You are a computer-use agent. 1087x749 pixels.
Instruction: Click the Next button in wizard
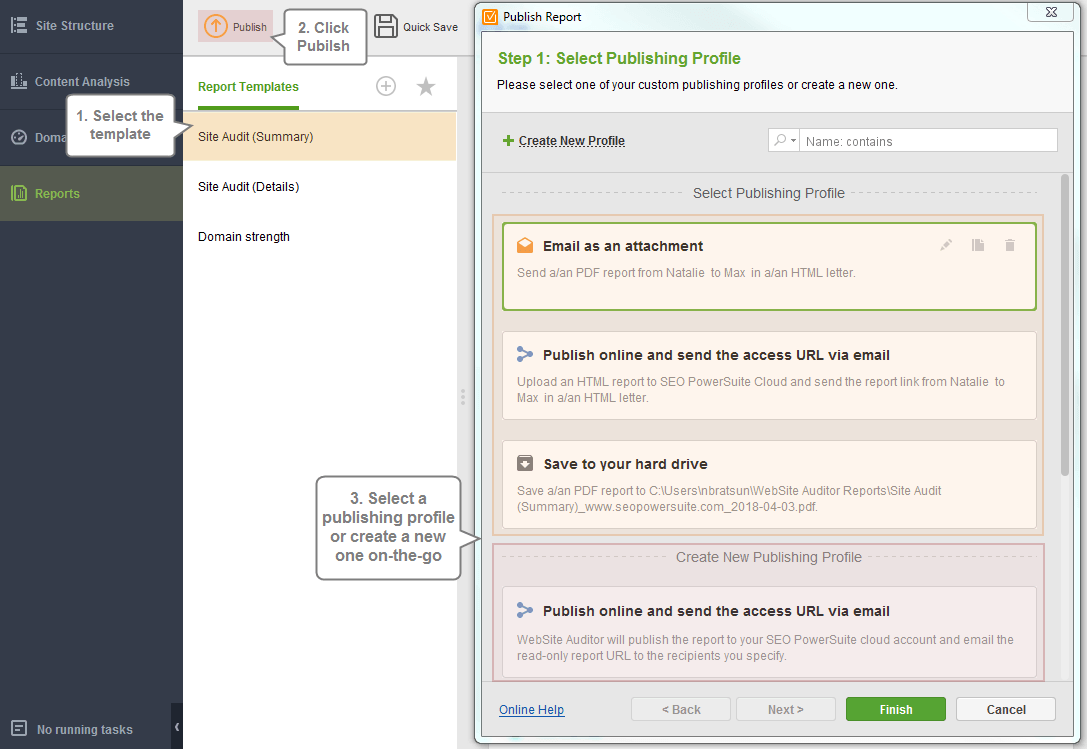pos(785,709)
